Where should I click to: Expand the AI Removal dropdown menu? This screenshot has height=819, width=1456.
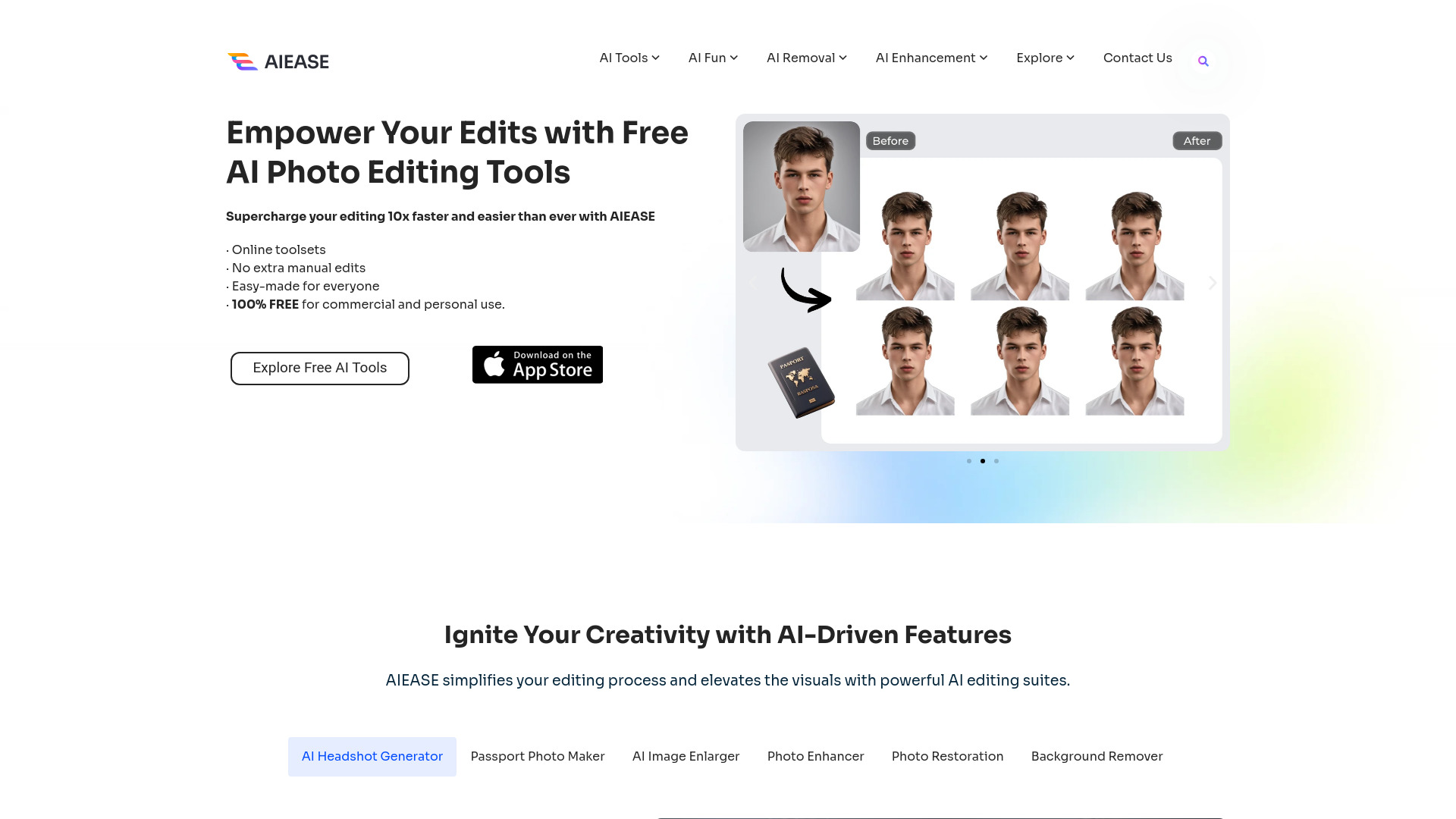tap(805, 57)
